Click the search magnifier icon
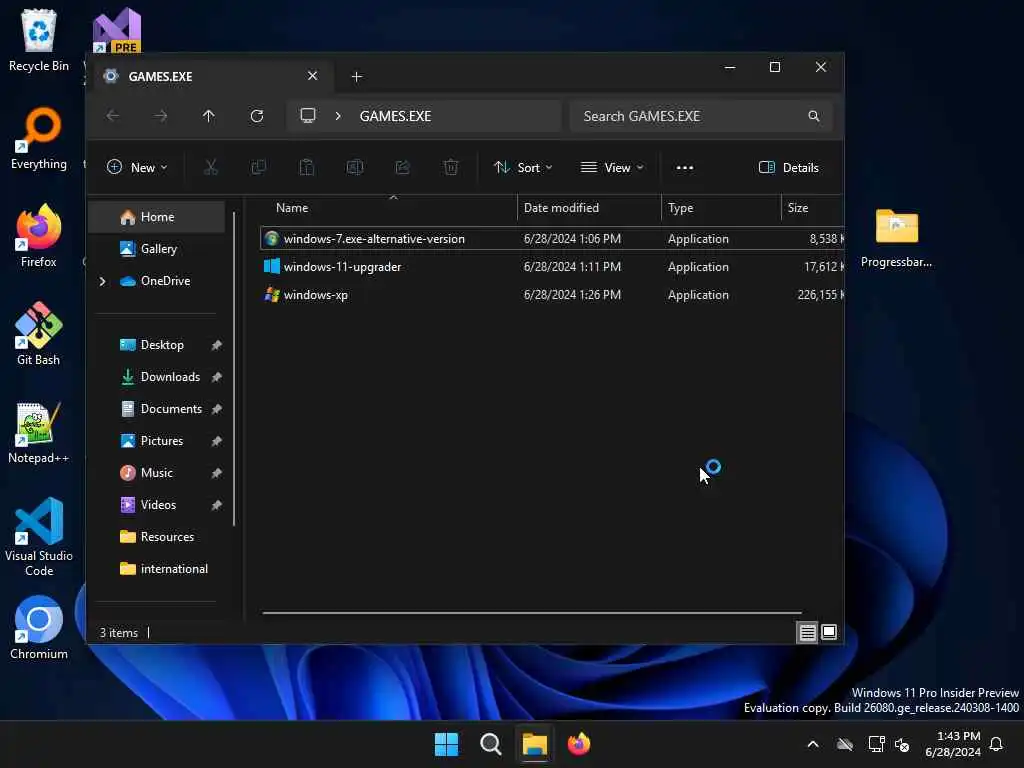 click(814, 116)
